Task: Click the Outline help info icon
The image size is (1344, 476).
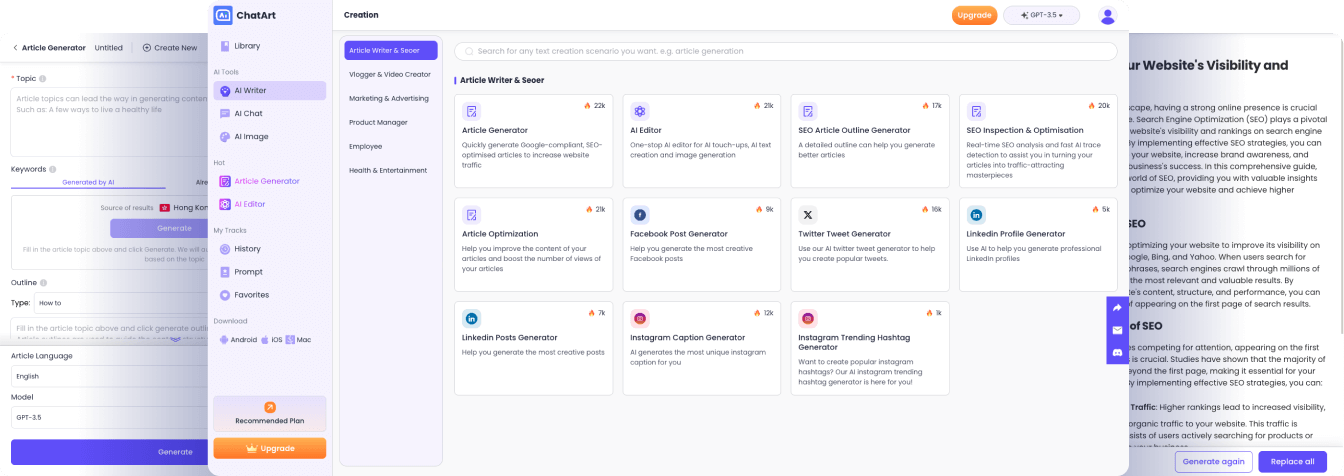Action: (x=44, y=282)
